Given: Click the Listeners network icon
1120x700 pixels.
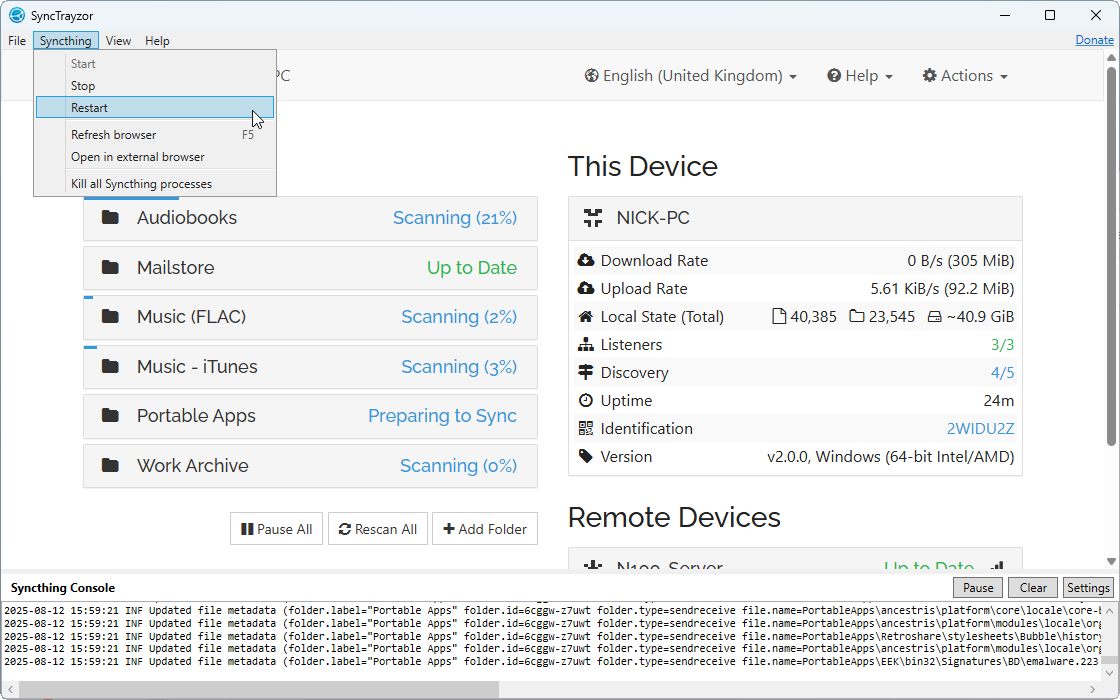Looking at the screenshot, I should click(586, 344).
